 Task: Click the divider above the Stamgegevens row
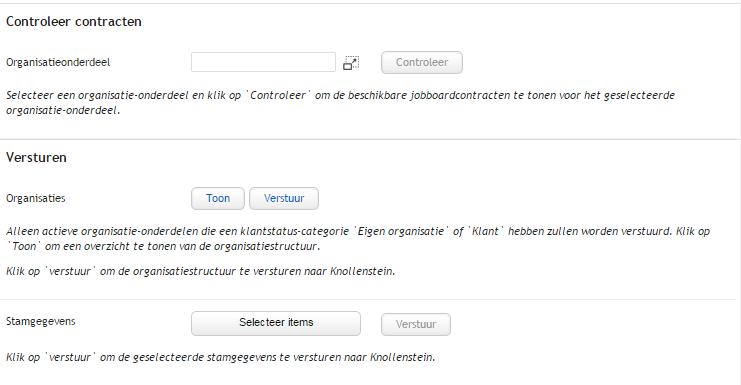(368, 299)
